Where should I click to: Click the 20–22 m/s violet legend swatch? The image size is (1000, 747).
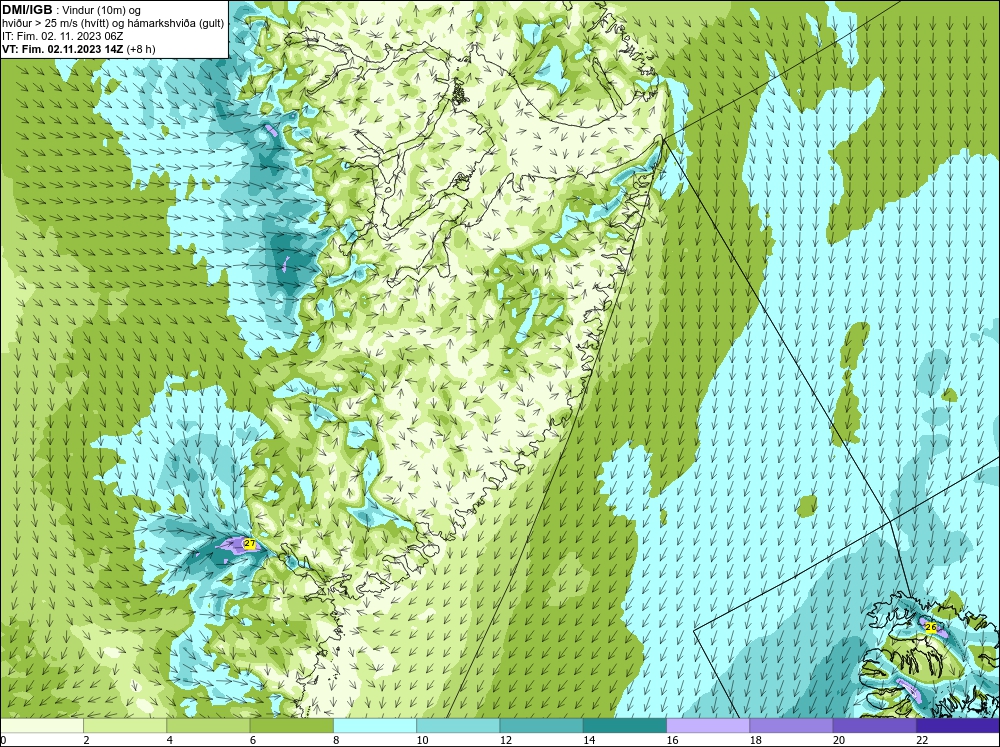[874, 726]
